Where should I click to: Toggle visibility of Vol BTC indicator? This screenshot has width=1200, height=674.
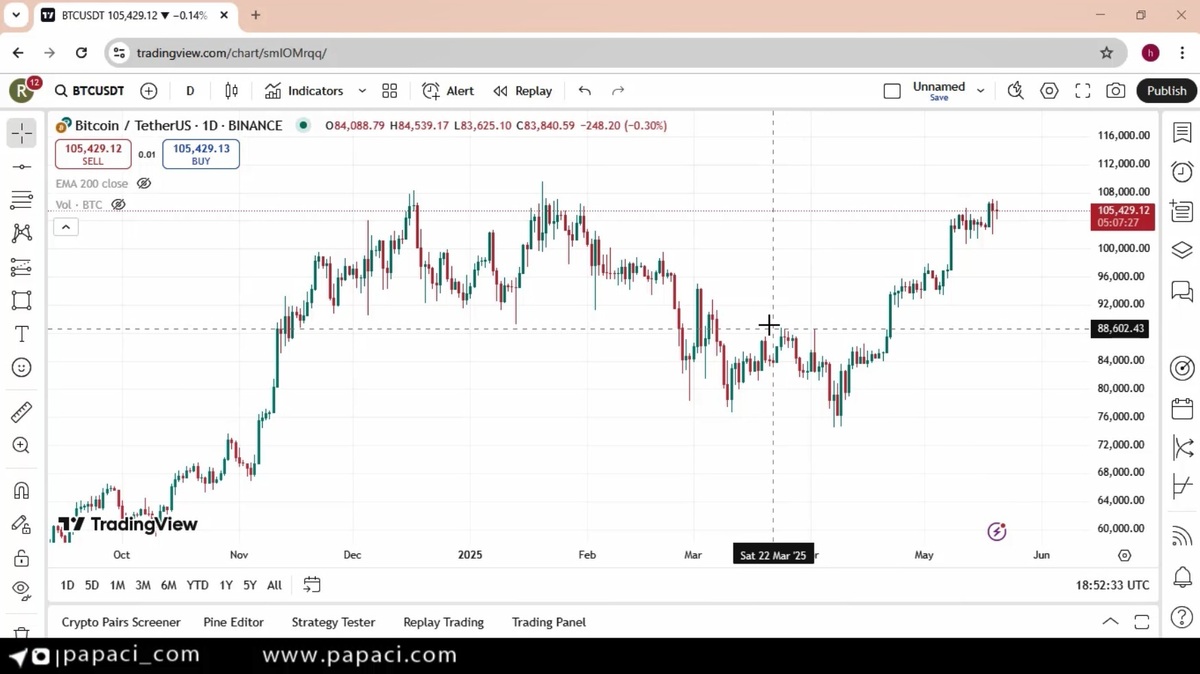118,205
